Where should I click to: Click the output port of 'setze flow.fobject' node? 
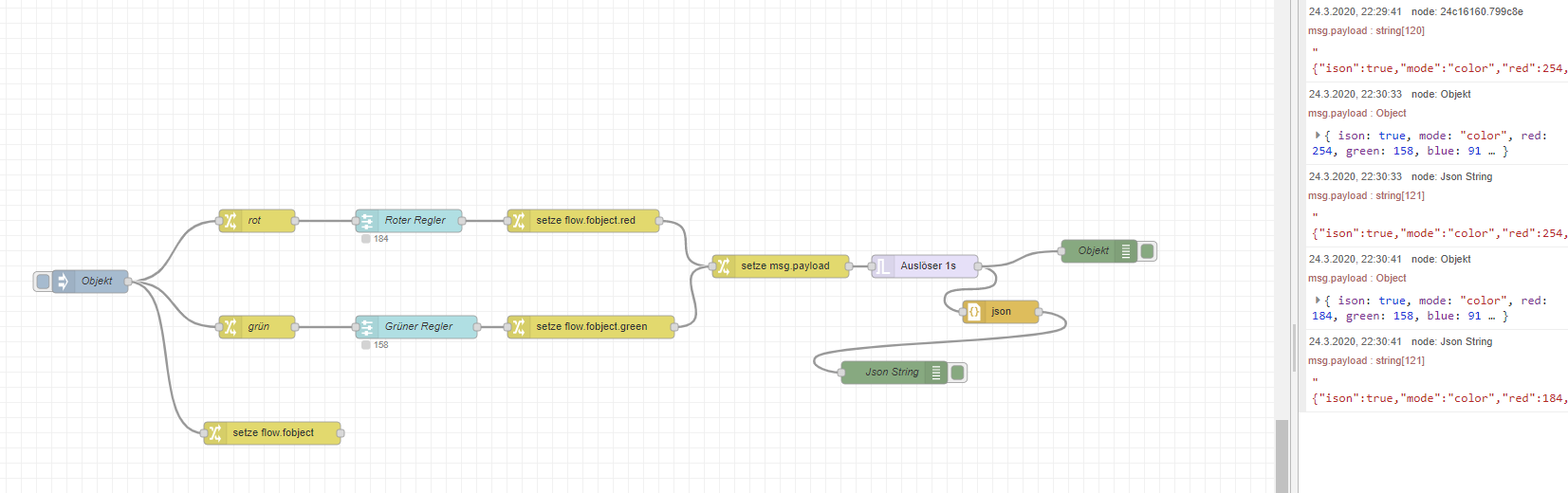[341, 433]
